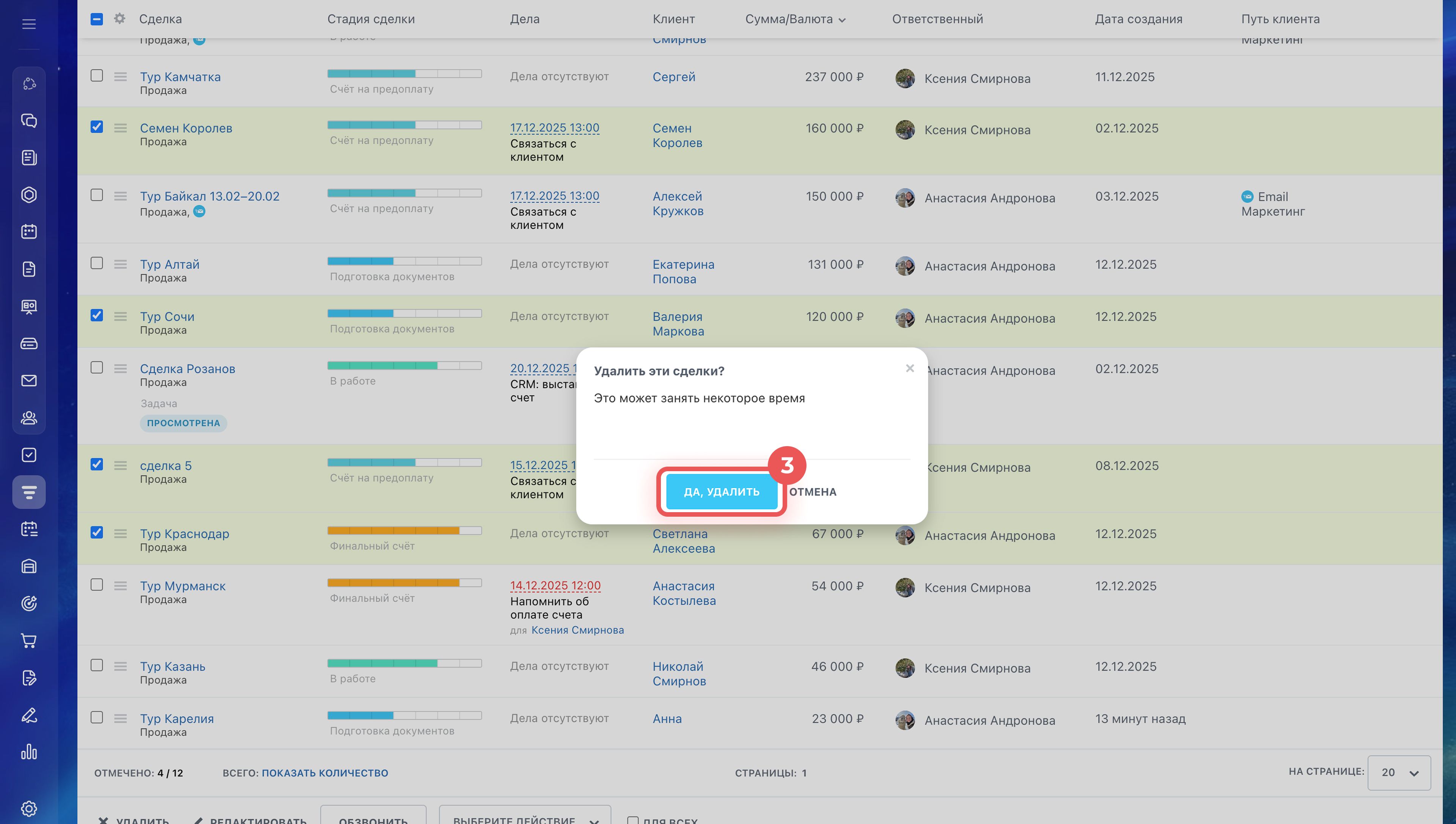Open row menu for Тур Мурманск deal

(121, 586)
